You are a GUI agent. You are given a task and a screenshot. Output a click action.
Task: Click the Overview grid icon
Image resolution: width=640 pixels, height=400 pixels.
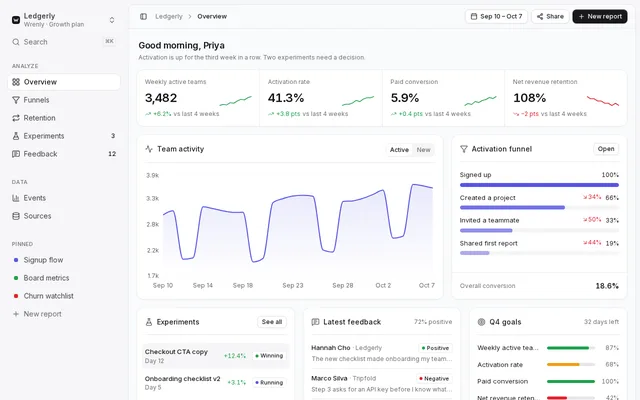click(x=16, y=82)
